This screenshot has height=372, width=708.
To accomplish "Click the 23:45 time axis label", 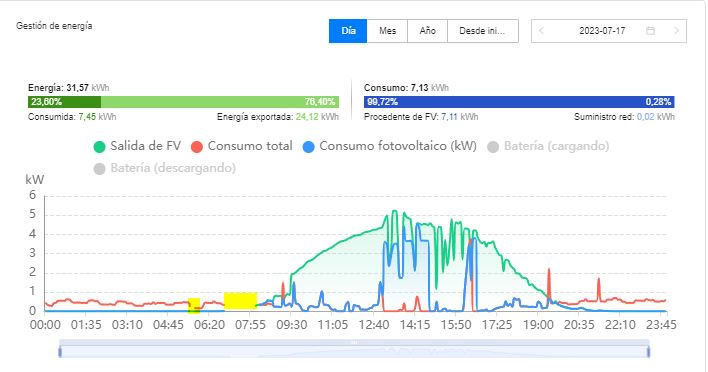I will 661,325.
